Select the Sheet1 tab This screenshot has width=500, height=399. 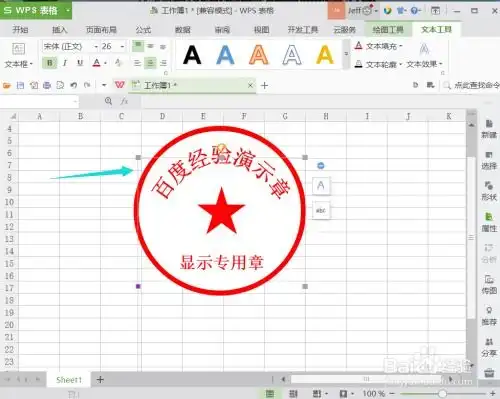[69, 380]
